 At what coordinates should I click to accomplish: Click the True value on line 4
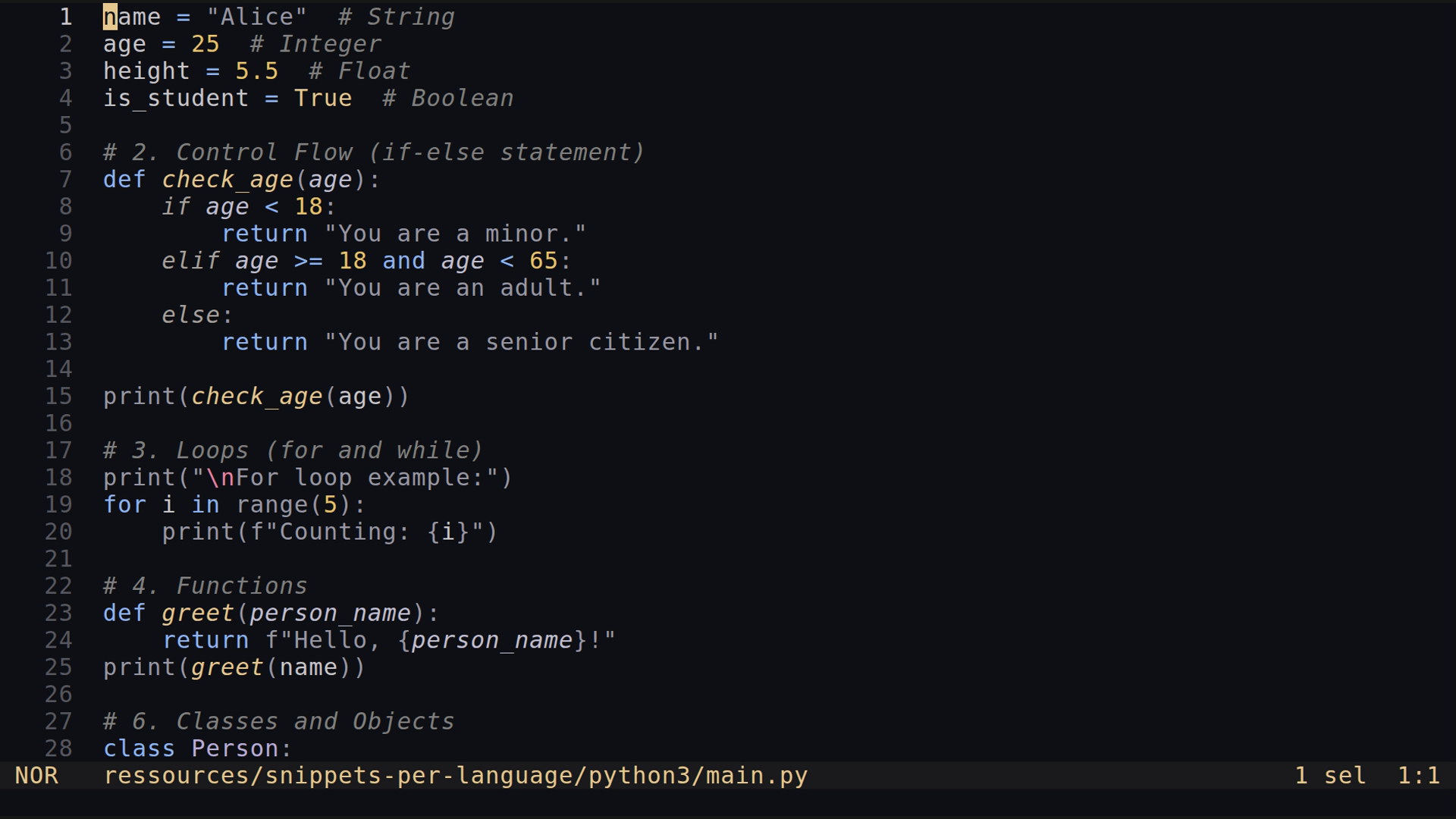click(323, 99)
